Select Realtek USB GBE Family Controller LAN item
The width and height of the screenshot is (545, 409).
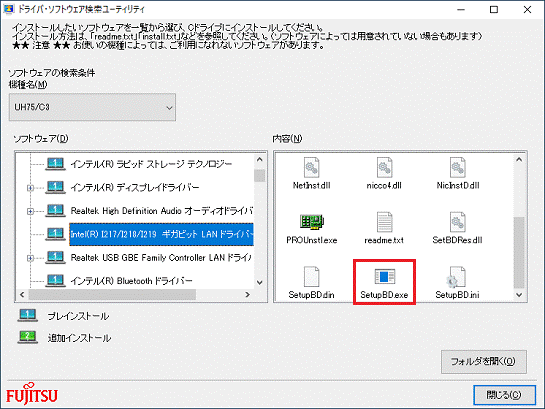coord(161,257)
